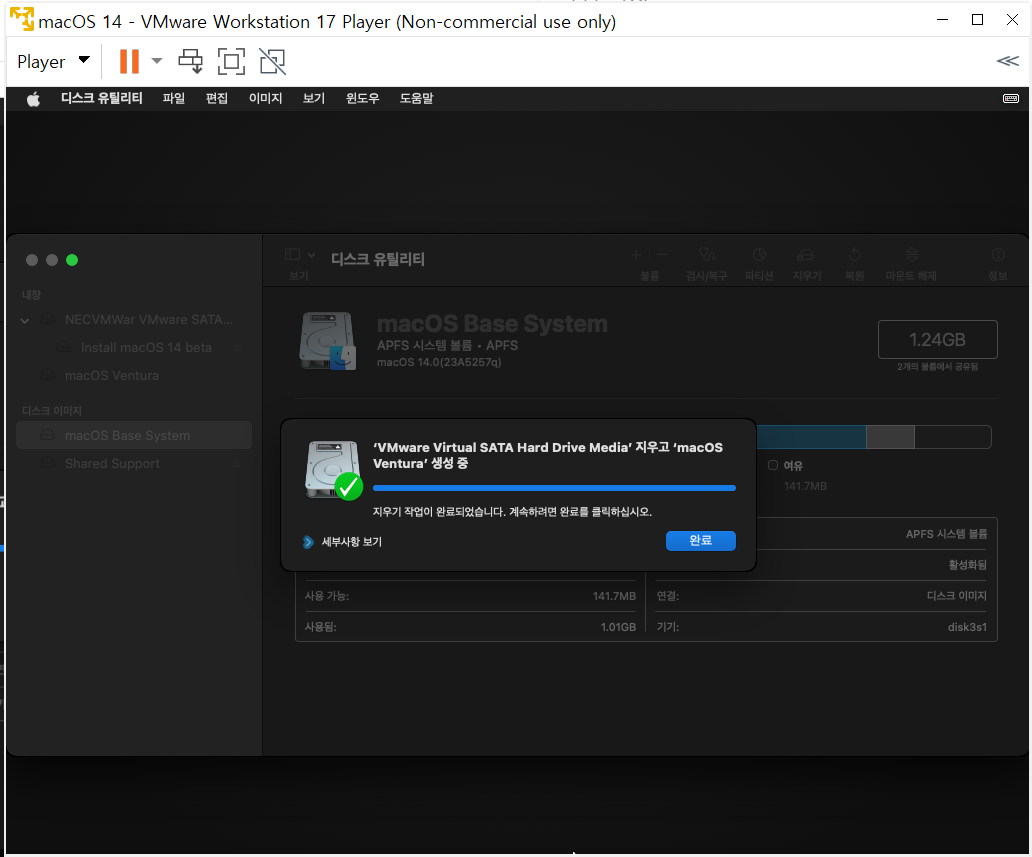Eject Install macOS 14 beta volume icon
Image resolution: width=1032 pixels, height=857 pixels.
237,348
